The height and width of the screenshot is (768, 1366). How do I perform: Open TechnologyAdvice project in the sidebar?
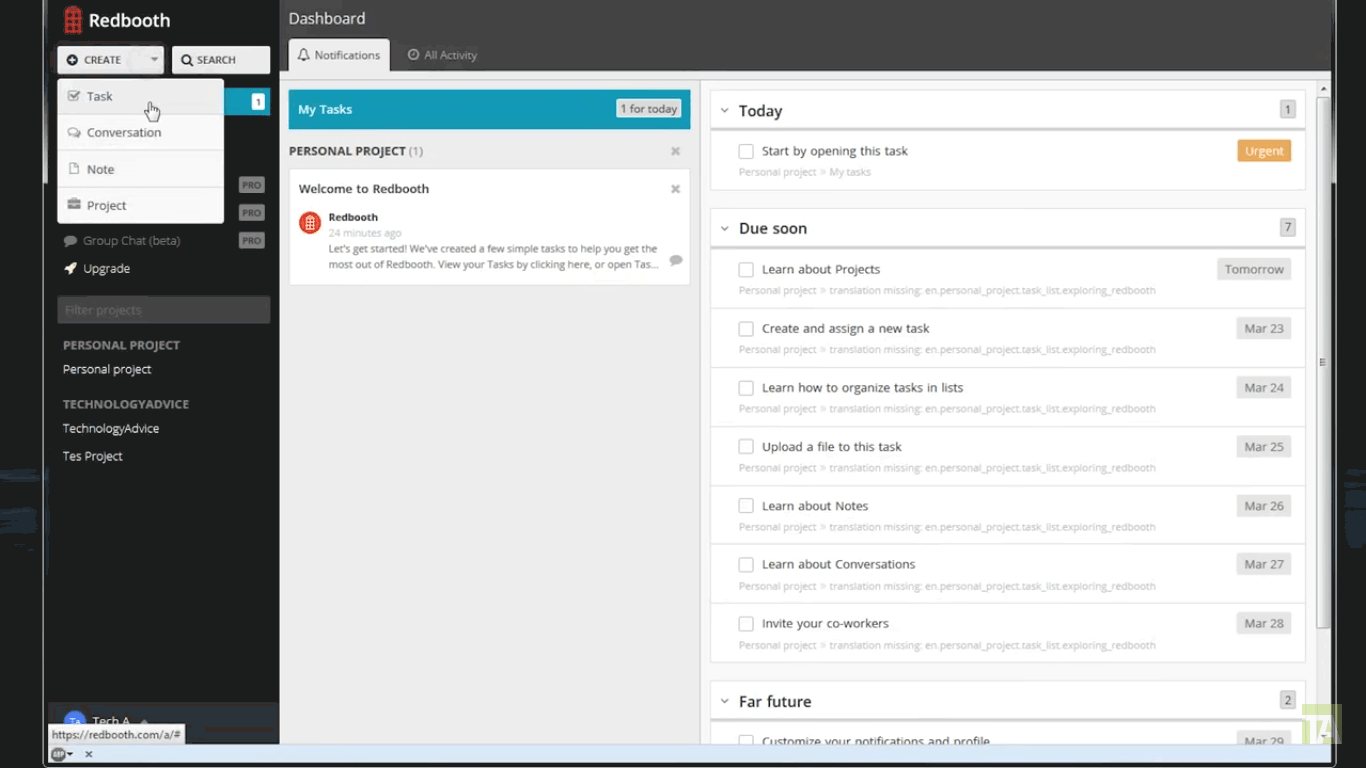(x=111, y=428)
